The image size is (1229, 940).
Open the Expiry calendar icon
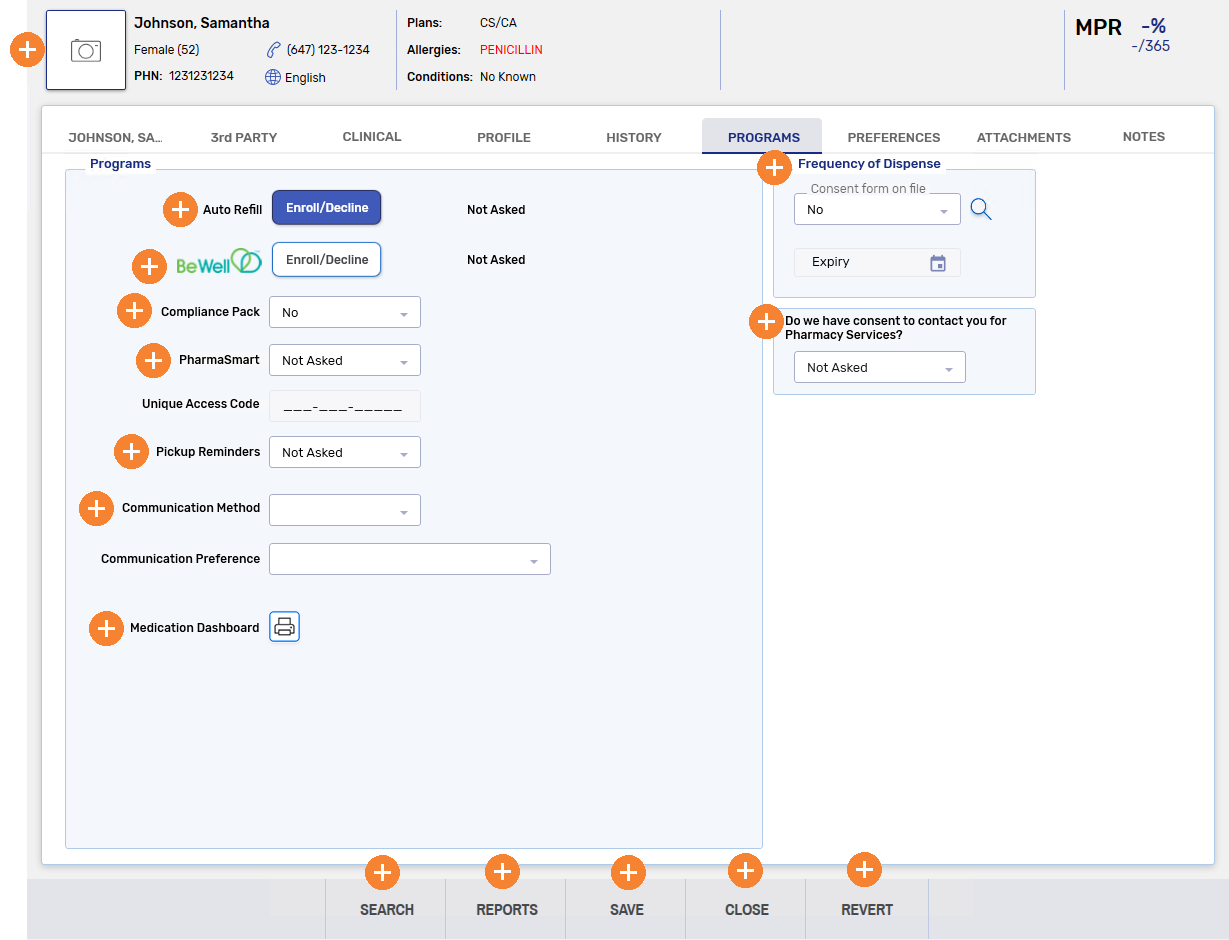point(937,263)
